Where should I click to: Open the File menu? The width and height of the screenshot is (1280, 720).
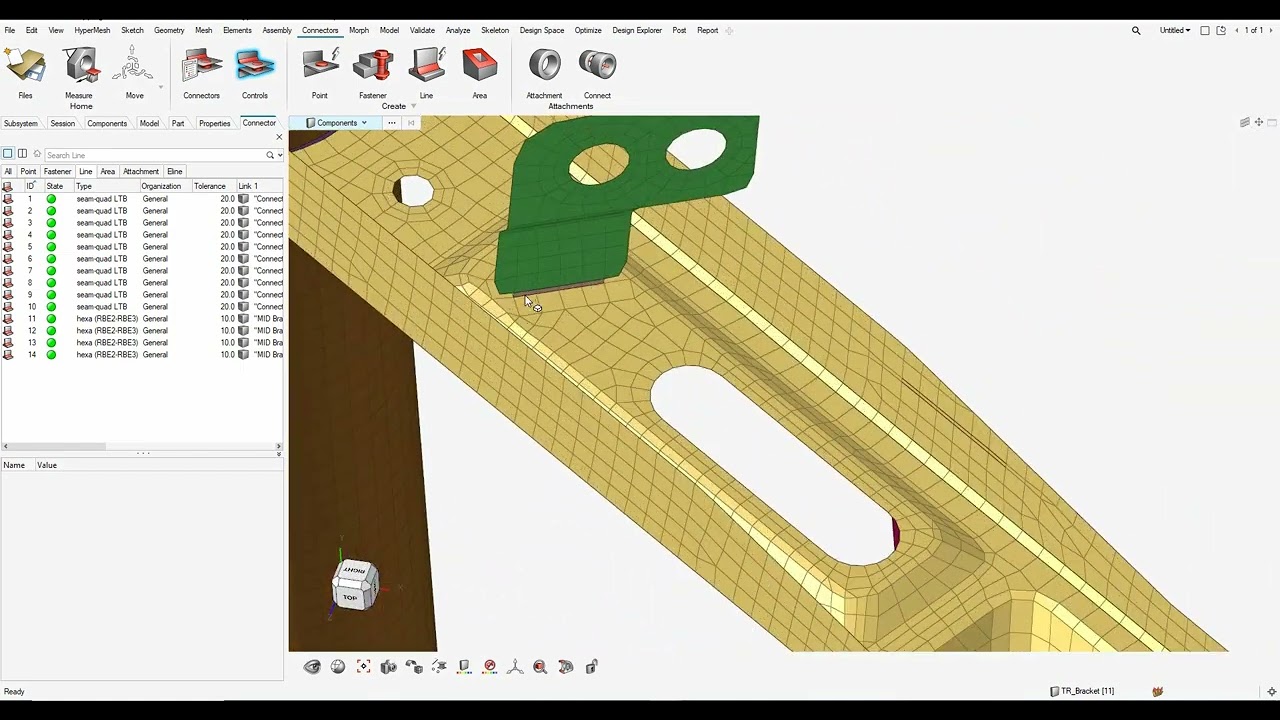[10, 31]
